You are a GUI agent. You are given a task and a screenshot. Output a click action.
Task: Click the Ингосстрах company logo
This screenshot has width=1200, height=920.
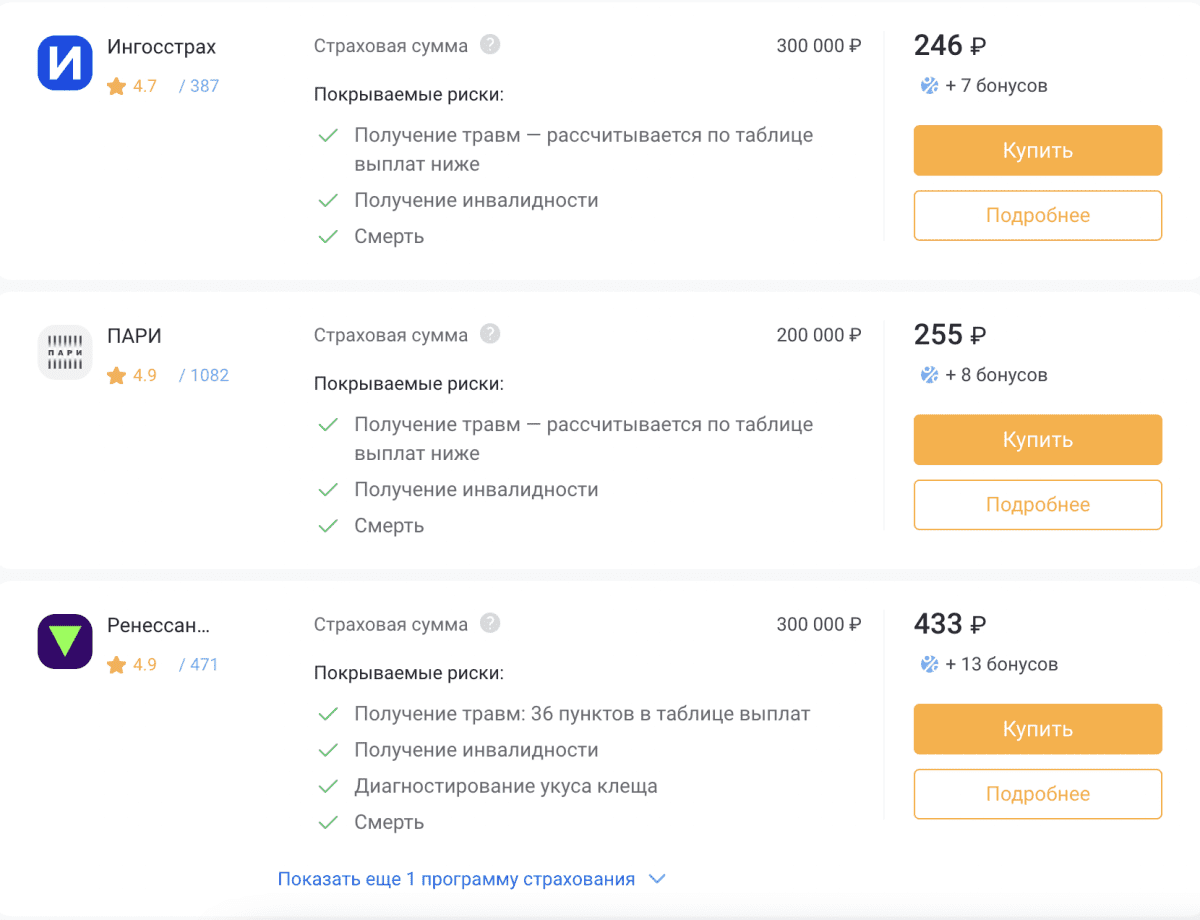[65, 63]
